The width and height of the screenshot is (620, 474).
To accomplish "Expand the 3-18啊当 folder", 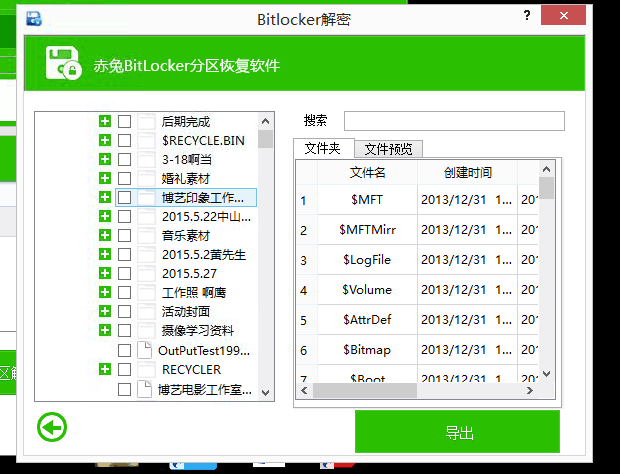I will [x=105, y=159].
